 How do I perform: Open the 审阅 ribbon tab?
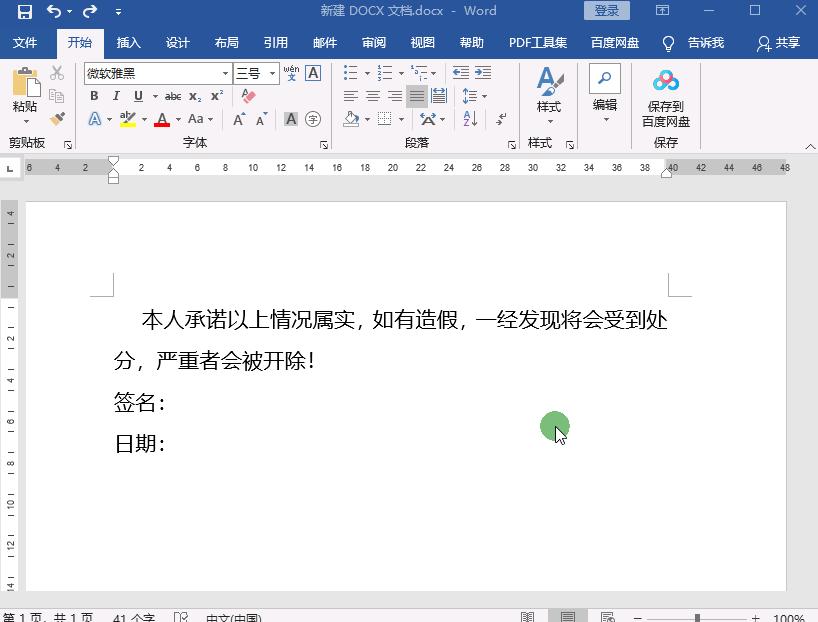pos(373,43)
